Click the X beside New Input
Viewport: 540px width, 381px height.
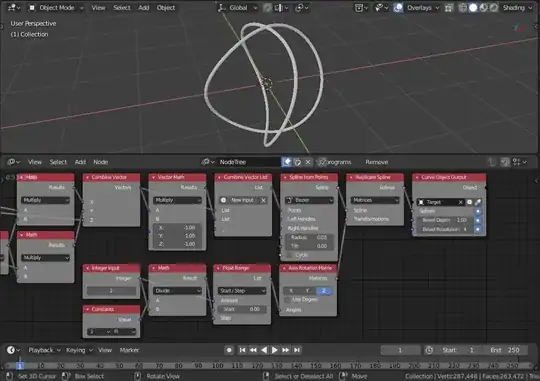pos(263,200)
